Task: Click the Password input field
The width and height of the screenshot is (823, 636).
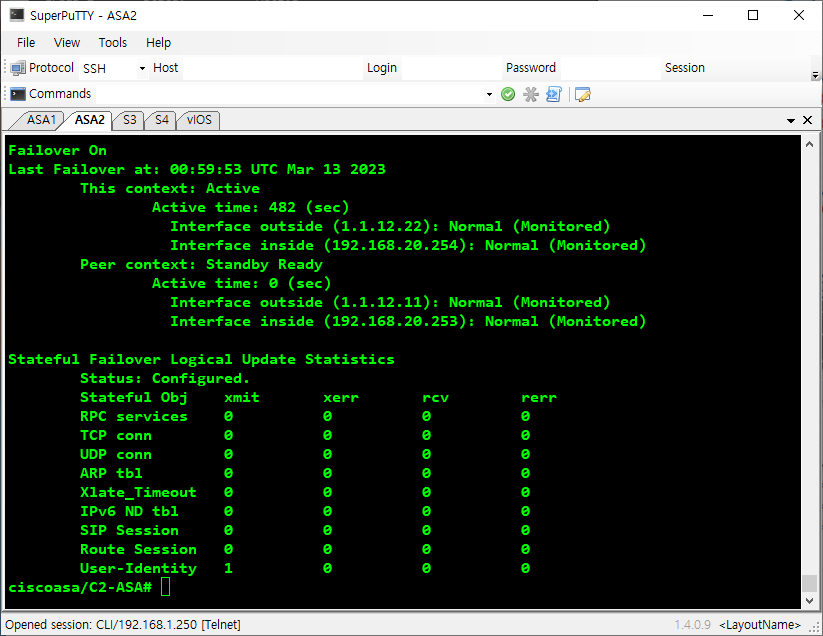Action: point(609,68)
